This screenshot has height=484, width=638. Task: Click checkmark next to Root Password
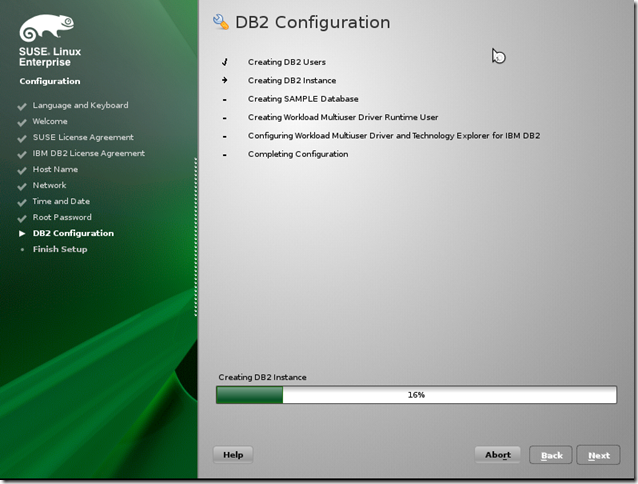(x=22, y=218)
